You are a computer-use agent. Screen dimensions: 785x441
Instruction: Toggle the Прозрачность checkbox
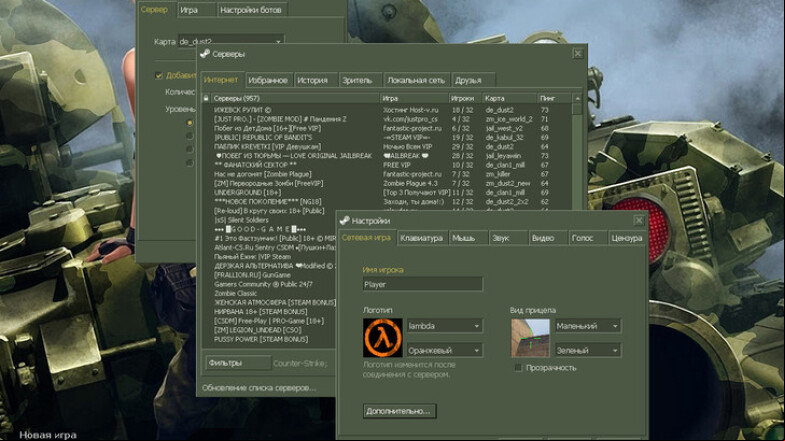(x=519, y=368)
